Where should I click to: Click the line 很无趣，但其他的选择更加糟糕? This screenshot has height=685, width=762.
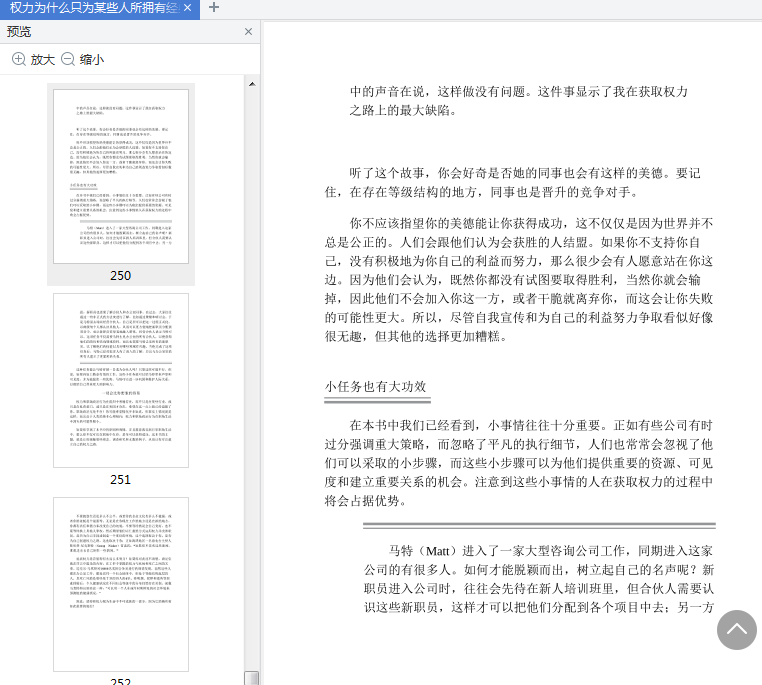pyautogui.click(x=416, y=336)
